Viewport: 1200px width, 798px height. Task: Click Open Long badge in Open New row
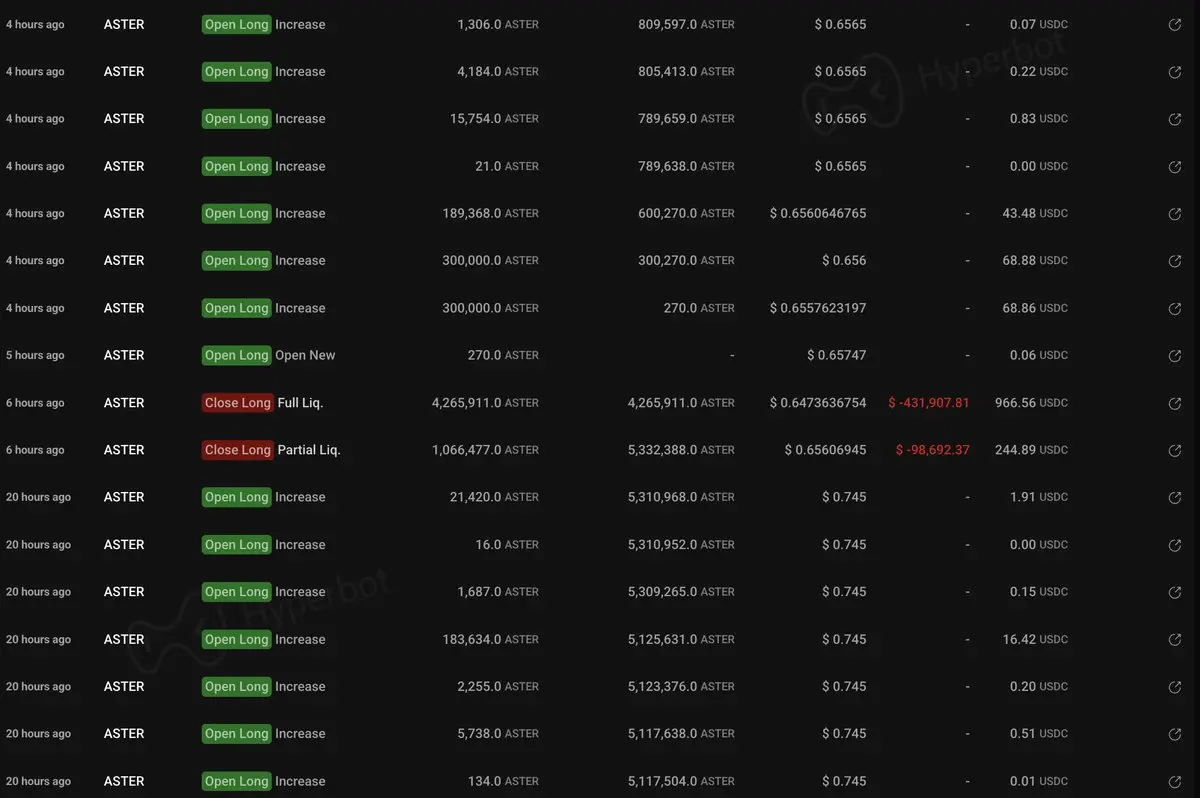click(x=236, y=355)
